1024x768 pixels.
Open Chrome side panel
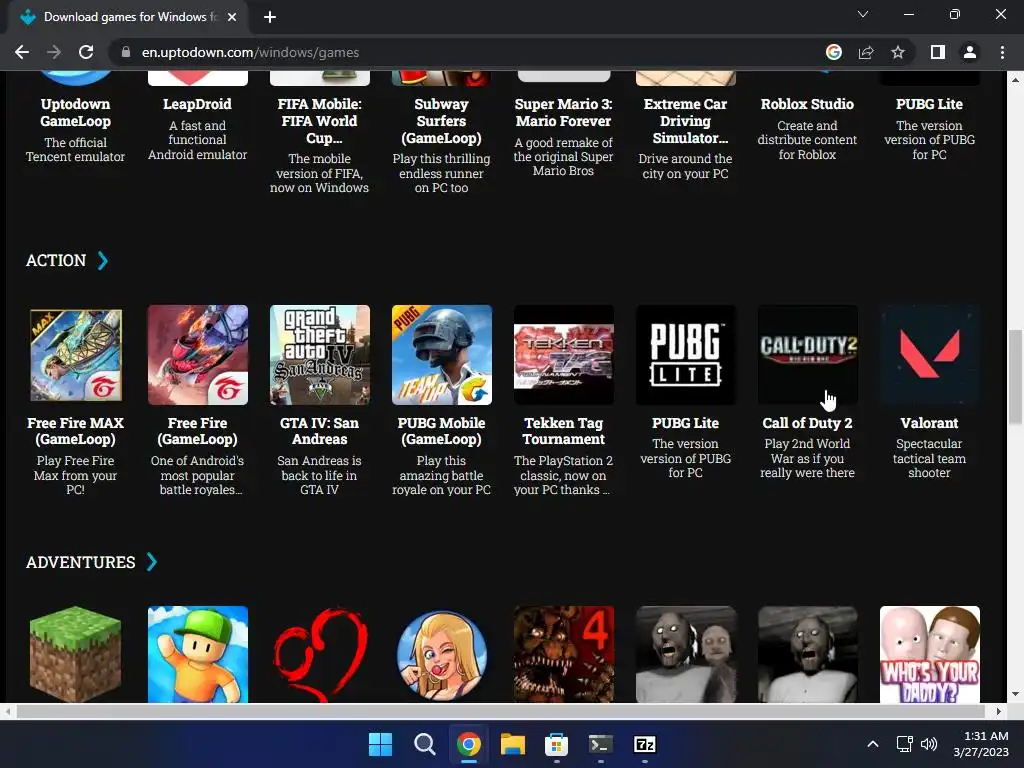click(938, 52)
